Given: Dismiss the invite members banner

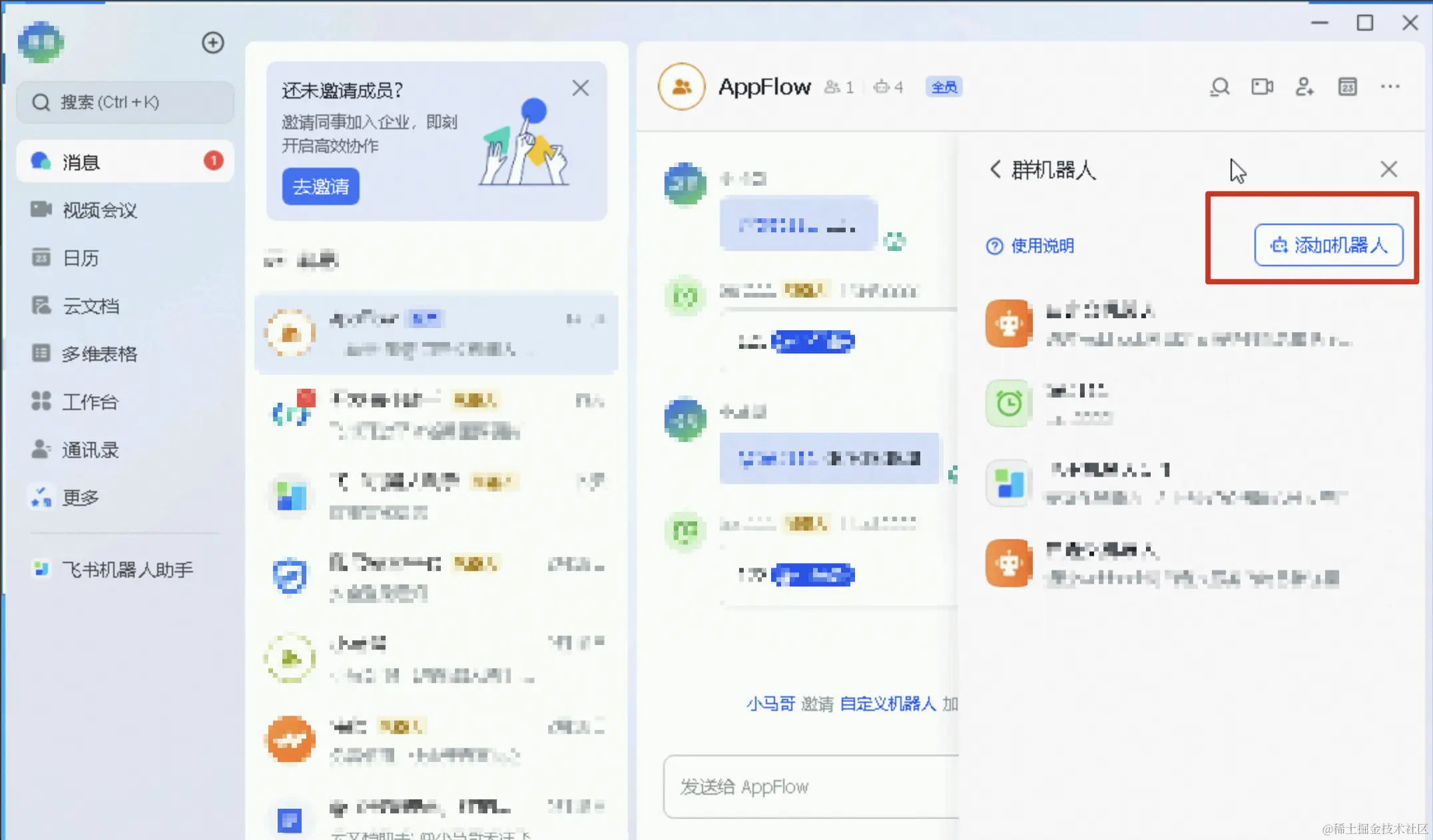Looking at the screenshot, I should coord(580,88).
